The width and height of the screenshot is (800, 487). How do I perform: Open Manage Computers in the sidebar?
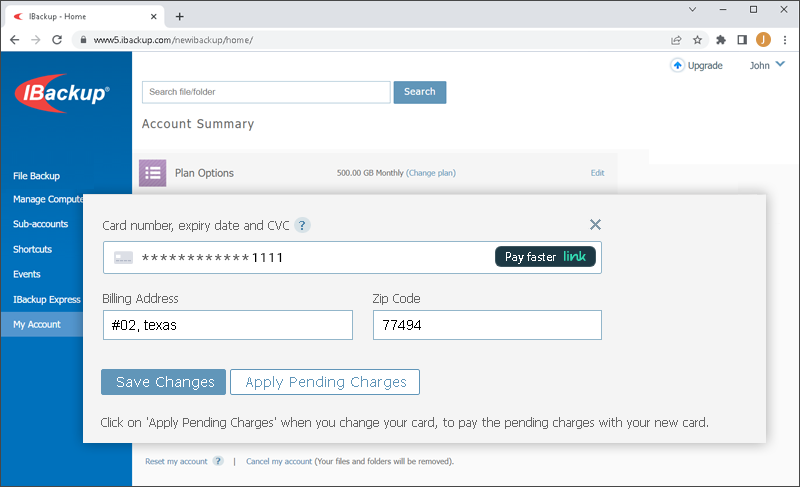tap(48, 199)
